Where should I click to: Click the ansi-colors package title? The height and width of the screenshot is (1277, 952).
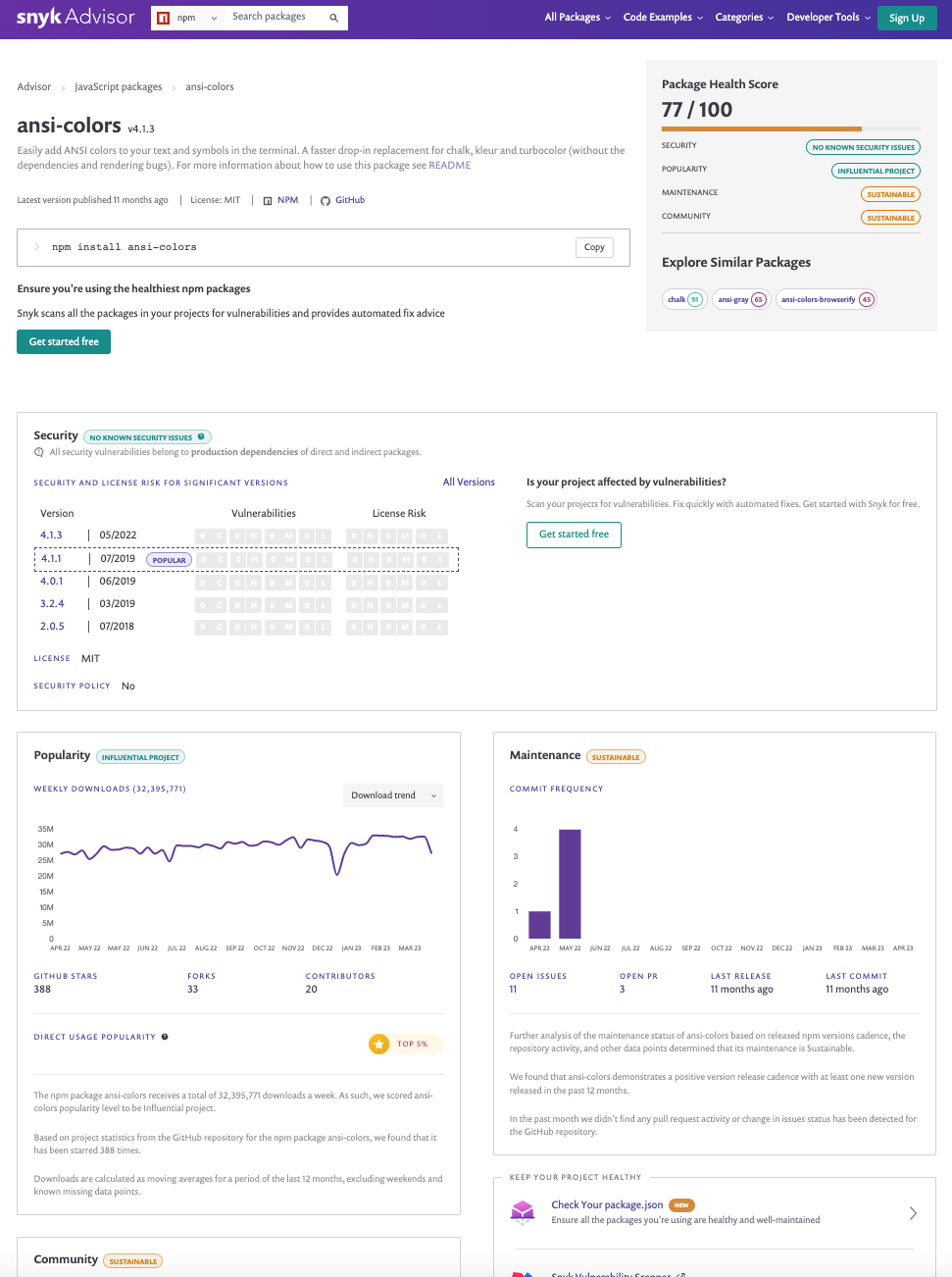[x=69, y=126]
